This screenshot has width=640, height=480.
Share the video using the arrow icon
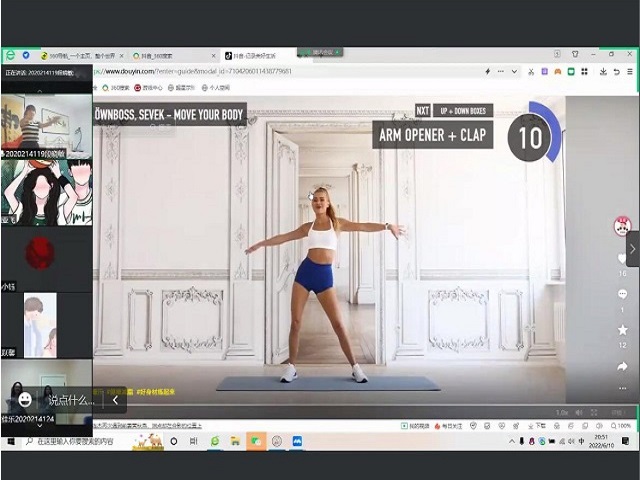[x=622, y=366]
